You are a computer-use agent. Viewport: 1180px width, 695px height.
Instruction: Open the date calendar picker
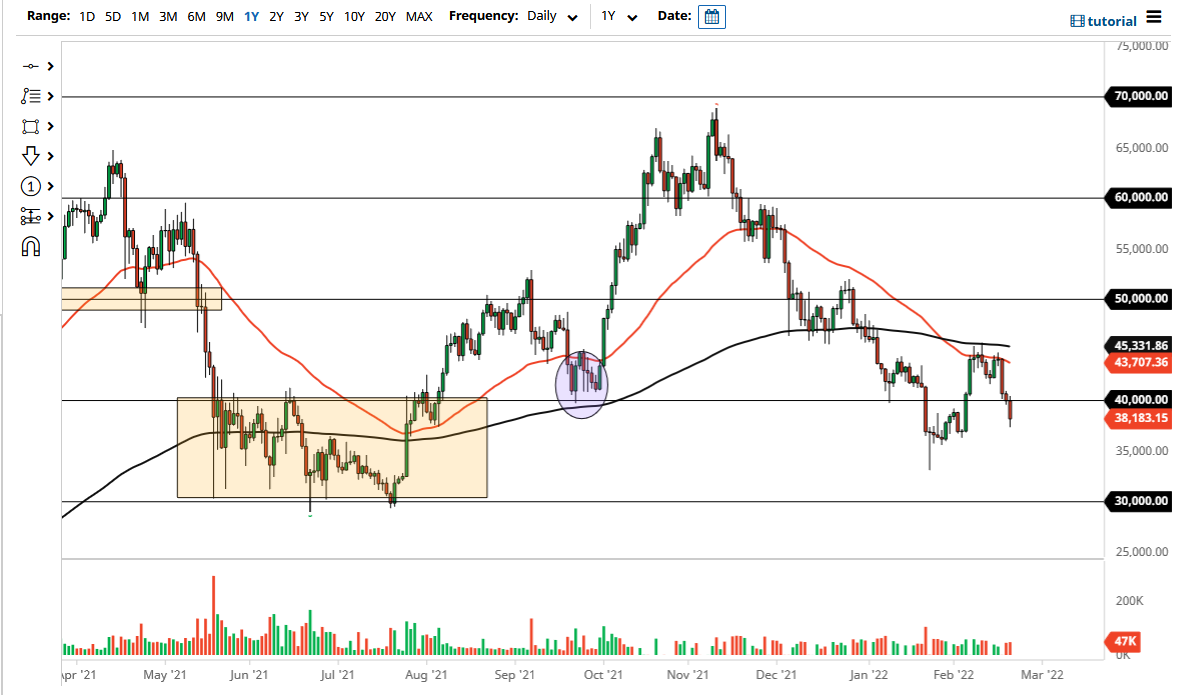point(711,16)
